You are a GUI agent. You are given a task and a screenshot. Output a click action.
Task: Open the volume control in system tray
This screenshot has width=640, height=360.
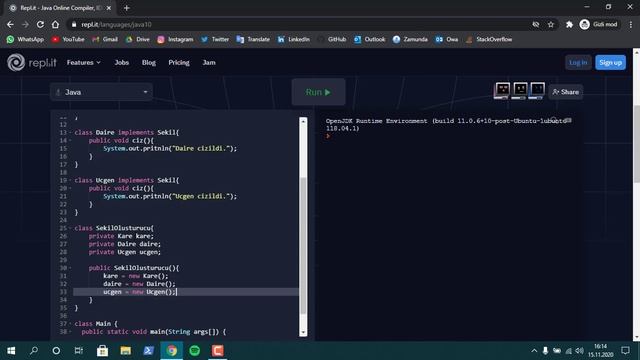[580, 351]
